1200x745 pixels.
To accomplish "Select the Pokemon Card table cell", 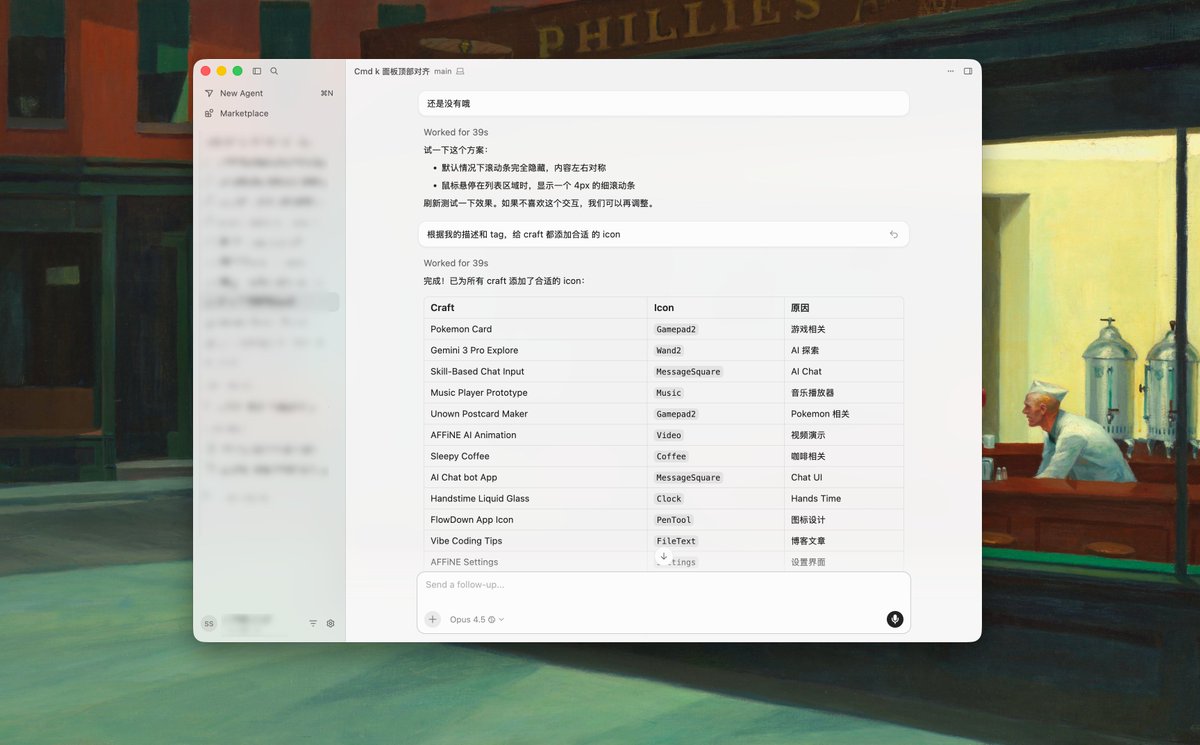I will pyautogui.click(x=535, y=329).
